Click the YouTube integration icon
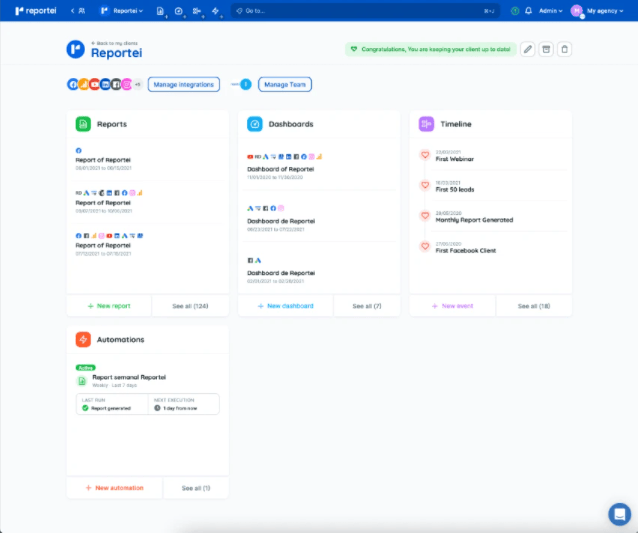Screen dimensions: 638x535 [94, 85]
